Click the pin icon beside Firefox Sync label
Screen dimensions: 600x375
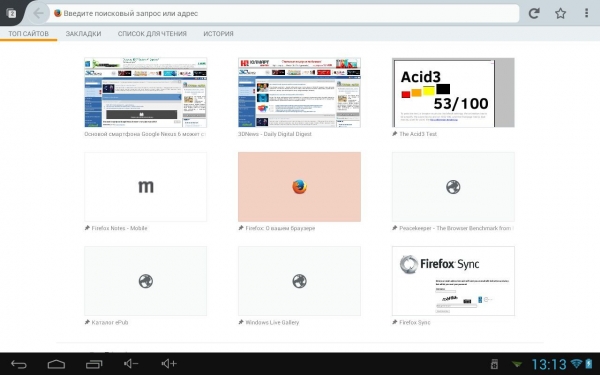pos(395,322)
